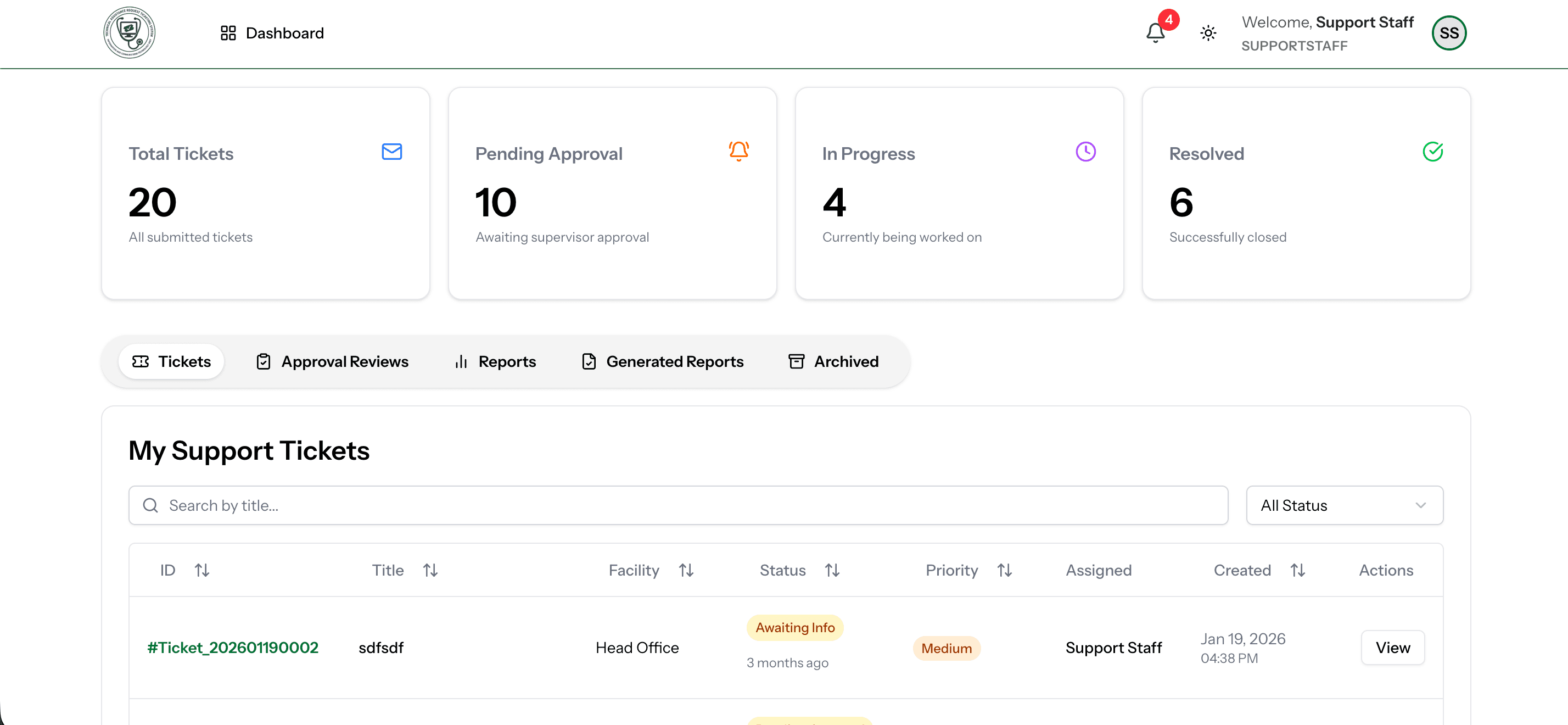Switch to the Approval Reviews tab

tap(332, 361)
